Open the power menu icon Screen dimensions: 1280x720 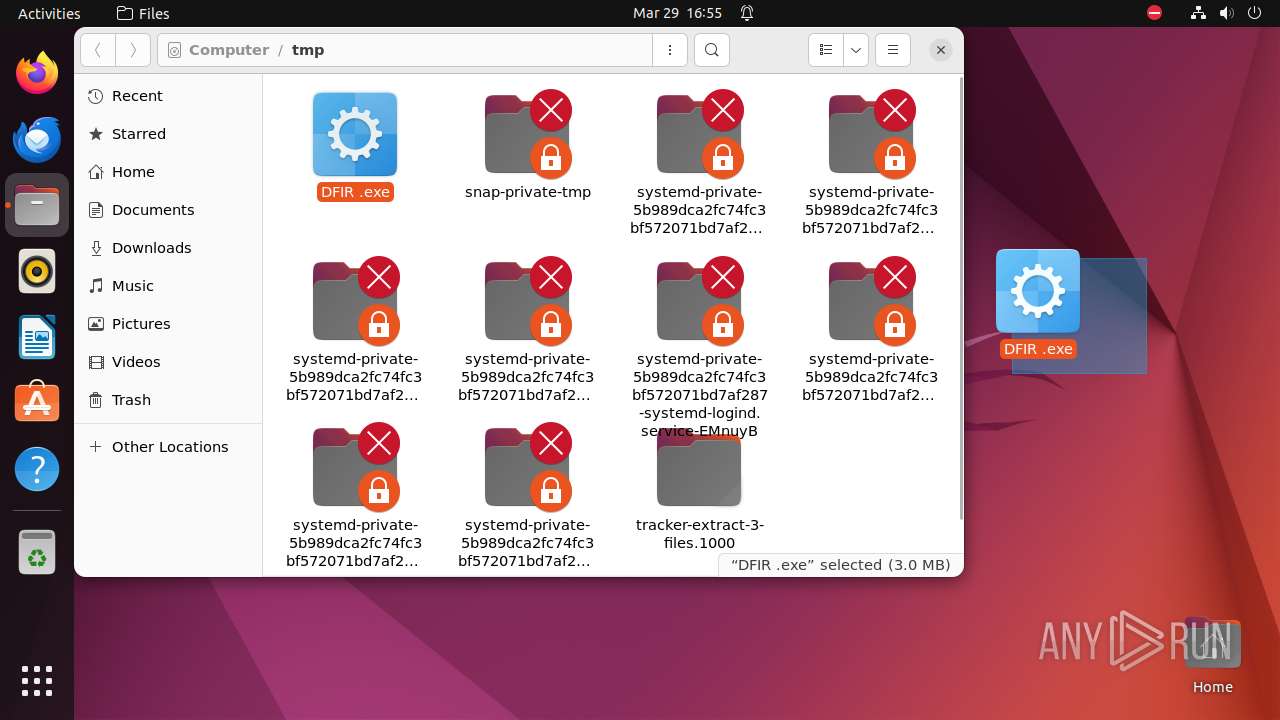coord(1255,13)
